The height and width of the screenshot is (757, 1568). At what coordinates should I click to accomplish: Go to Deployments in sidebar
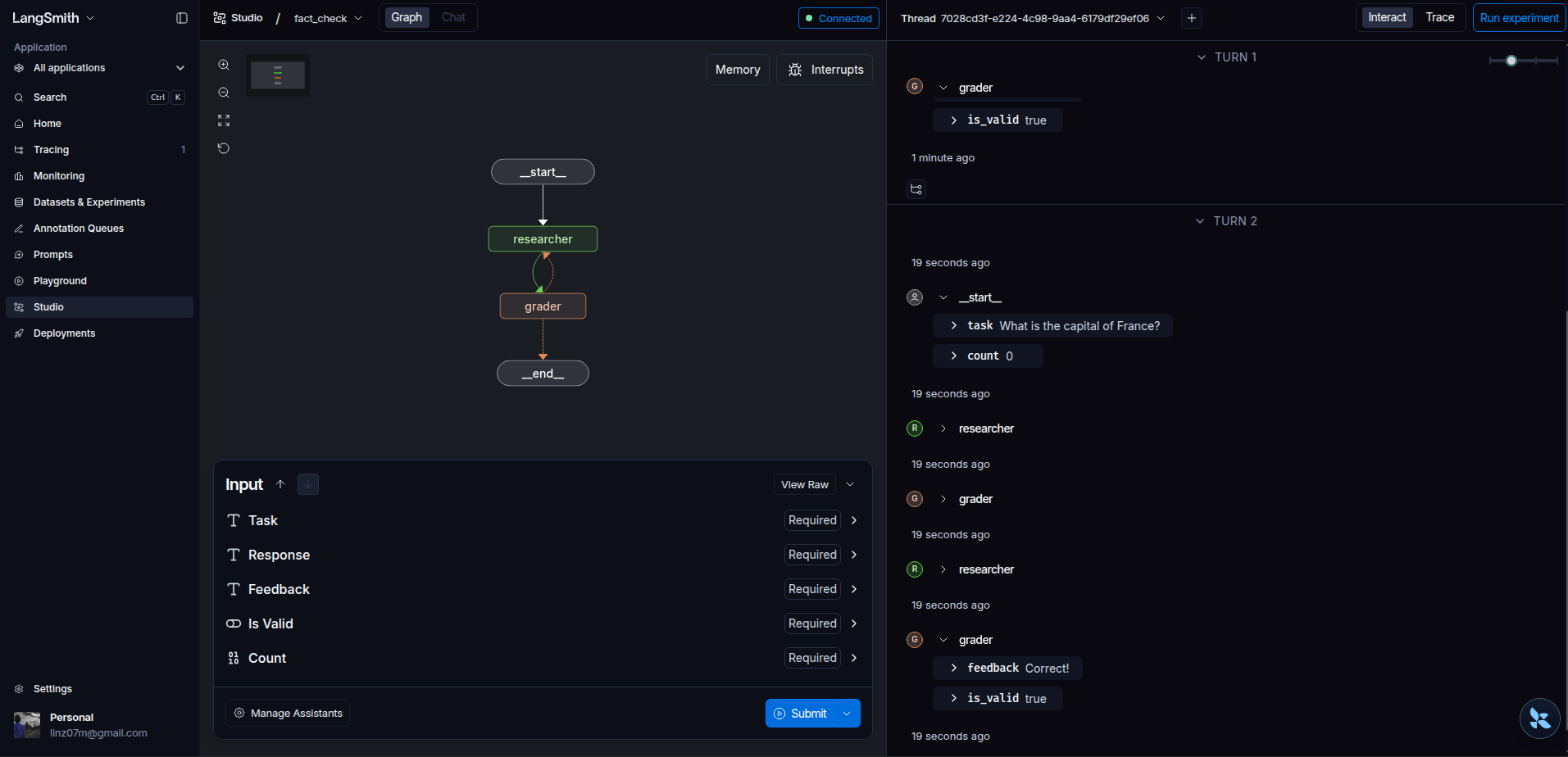coord(64,333)
